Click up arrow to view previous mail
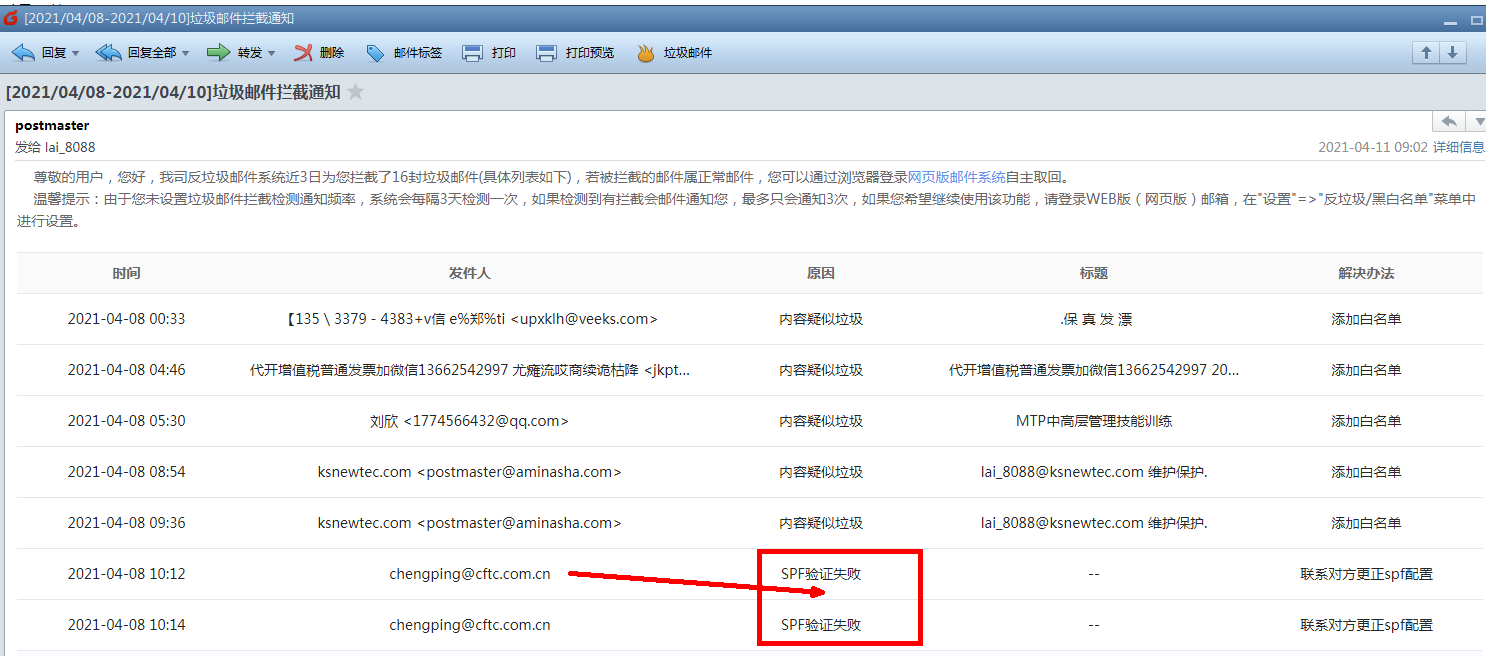 coord(1424,52)
